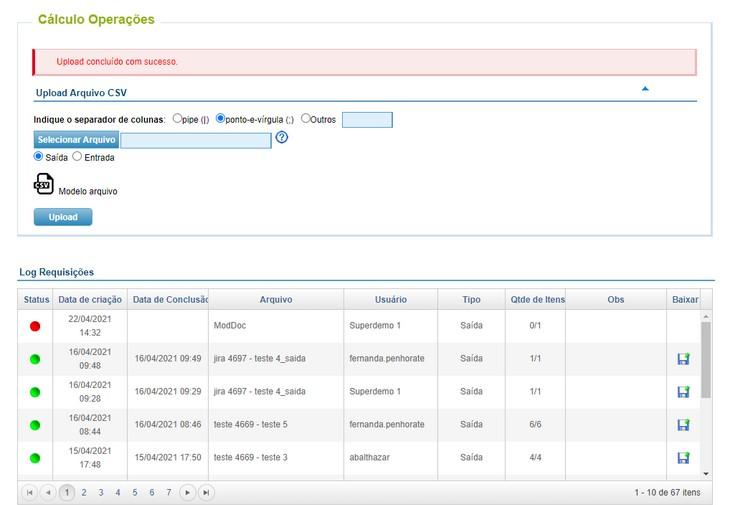Screen dimensions: 734x505
Task: Click '1 - 10 de 67 itens' text
Action: tap(668, 492)
